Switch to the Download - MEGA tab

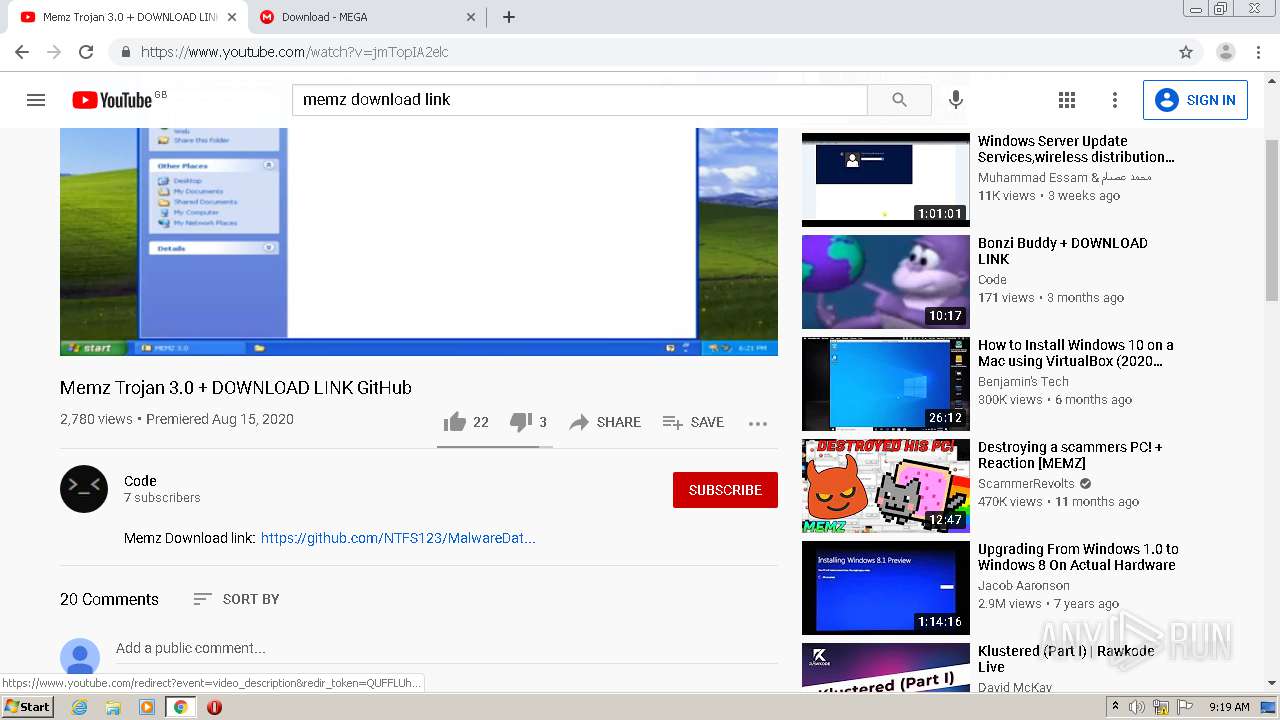click(x=367, y=17)
